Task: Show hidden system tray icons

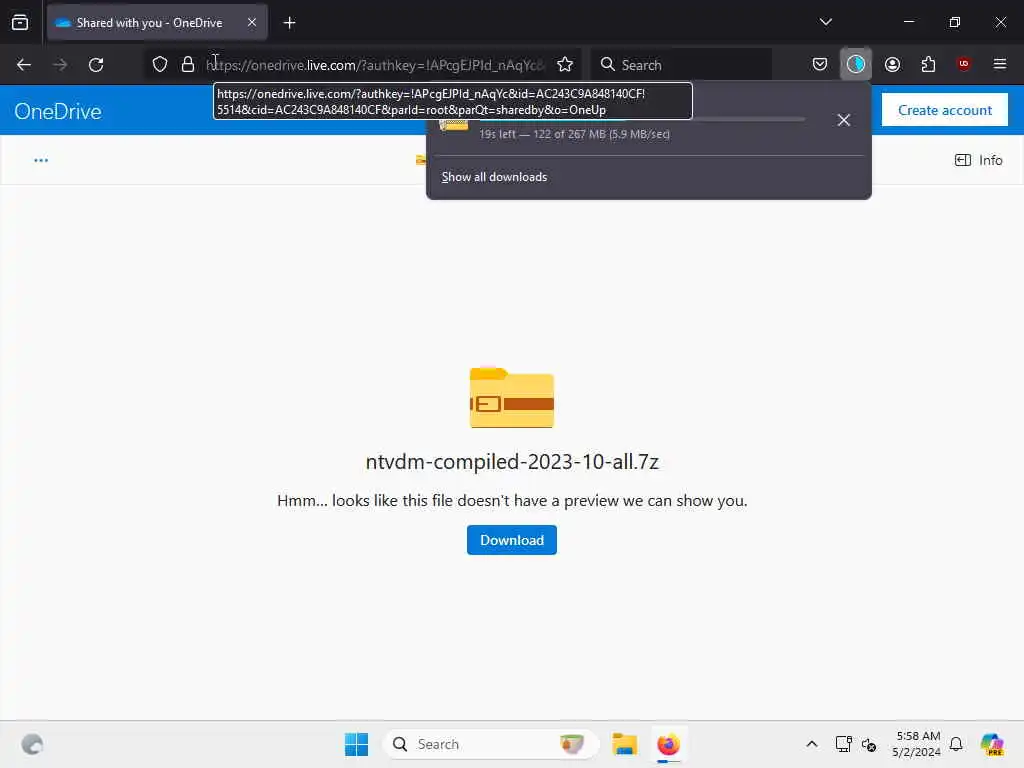Action: (812, 744)
